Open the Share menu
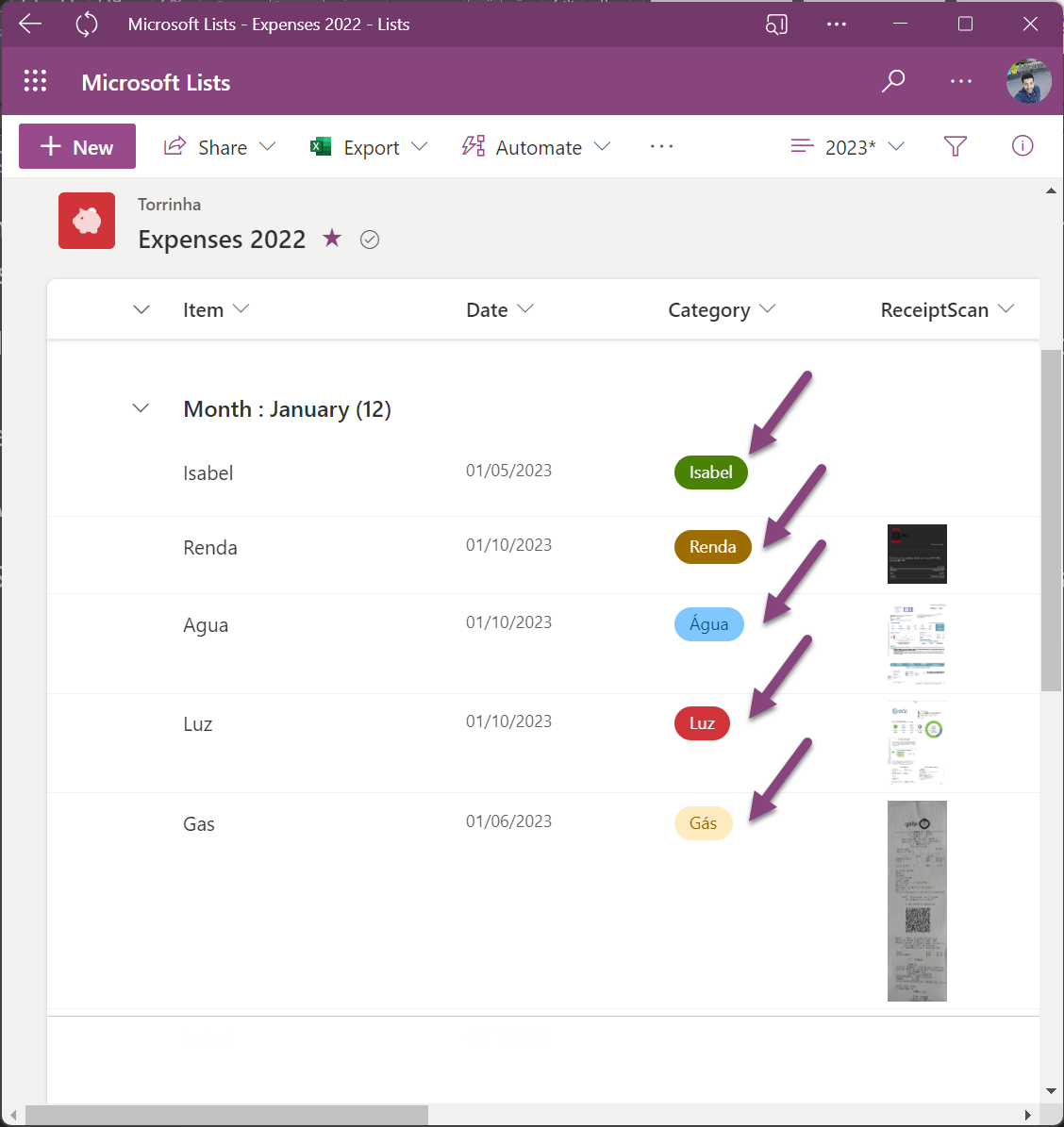 (x=220, y=147)
